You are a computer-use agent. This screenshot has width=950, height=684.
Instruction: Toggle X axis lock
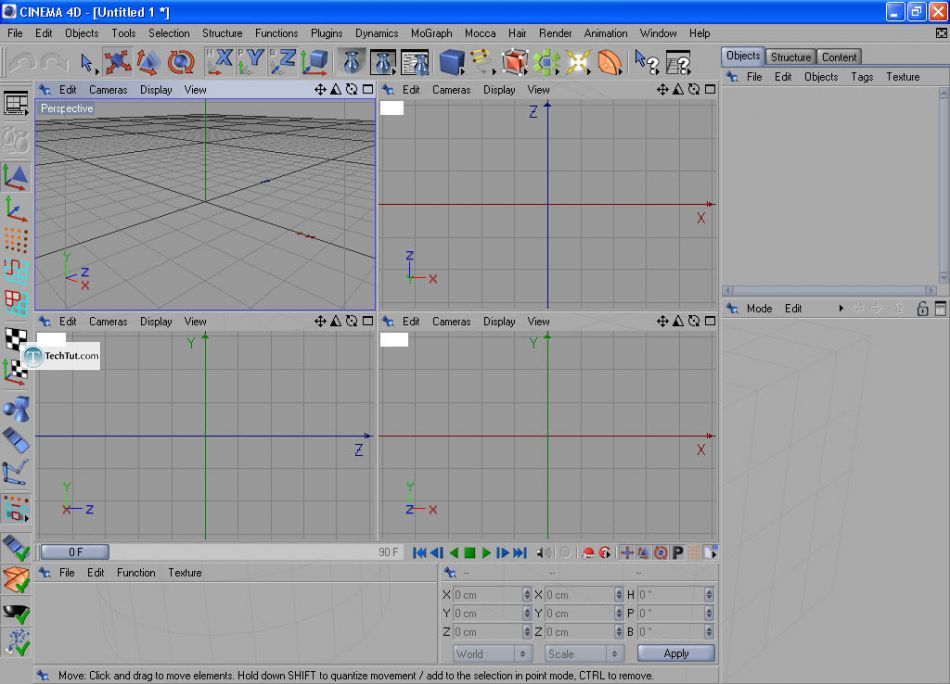click(x=219, y=62)
